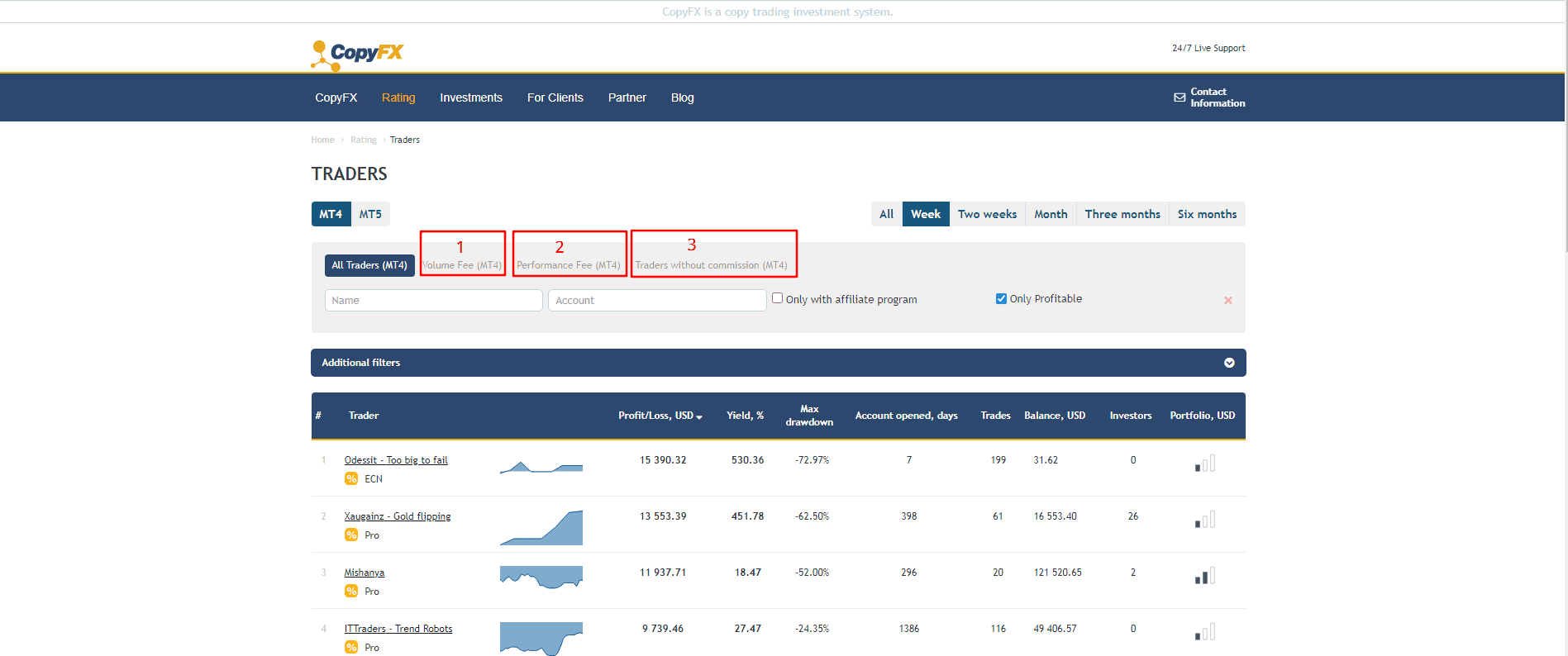Select the Three months period tab
1568x656 pixels.
[1122, 214]
